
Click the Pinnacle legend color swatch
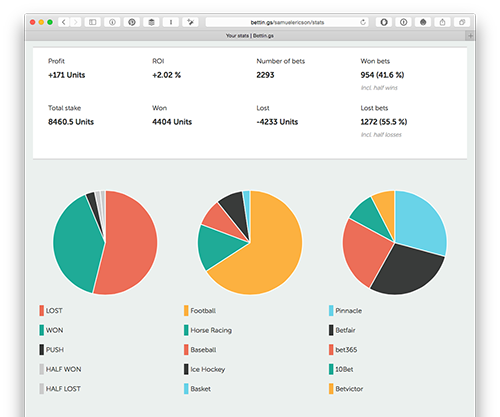tap(331, 311)
